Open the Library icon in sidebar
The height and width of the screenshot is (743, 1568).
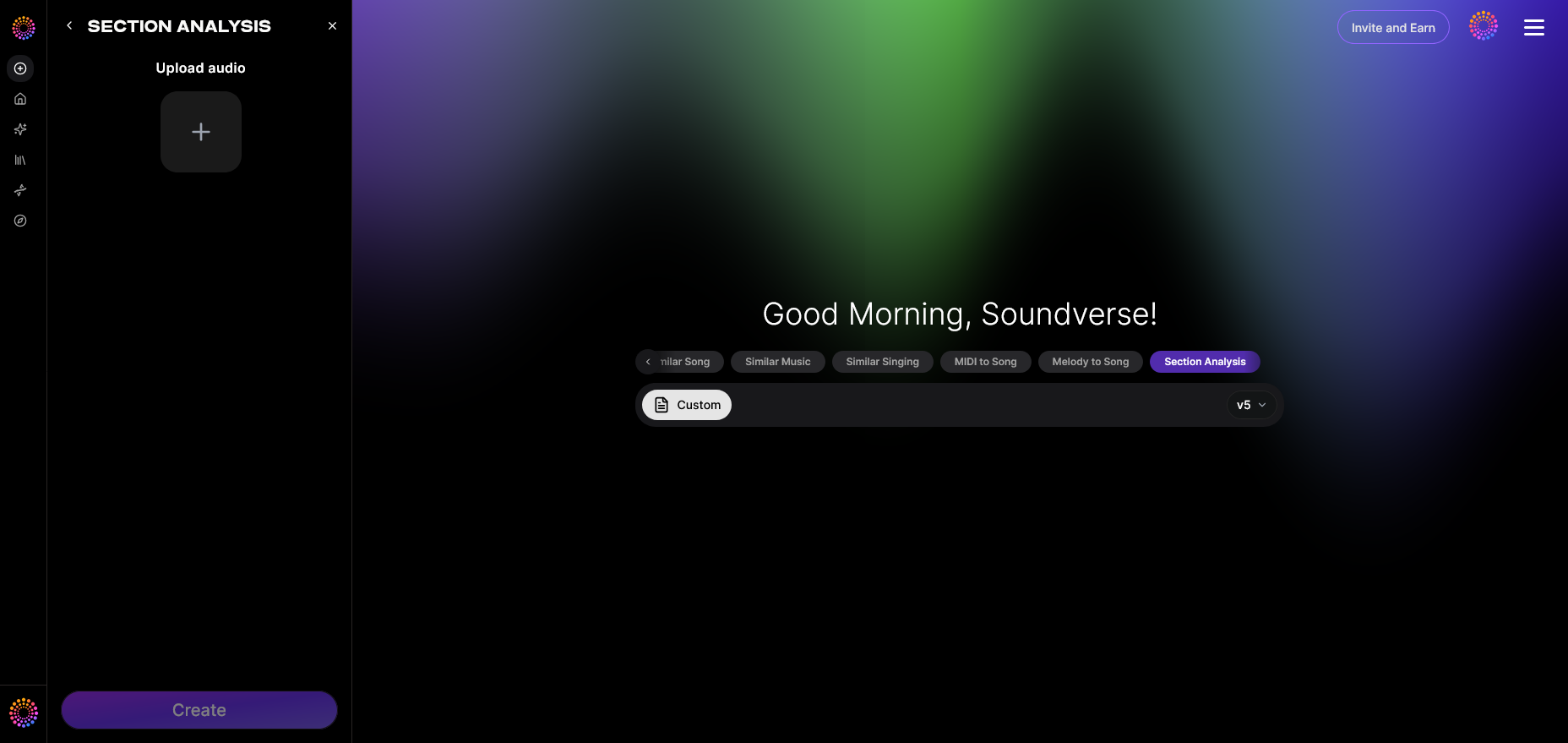pos(20,160)
